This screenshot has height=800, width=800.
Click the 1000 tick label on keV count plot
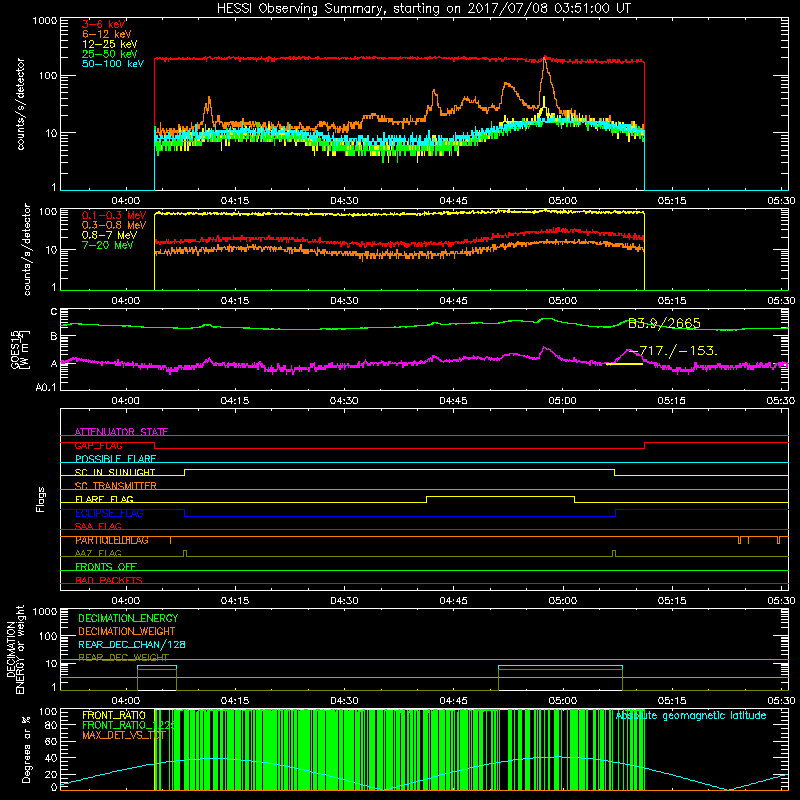[x=44, y=21]
